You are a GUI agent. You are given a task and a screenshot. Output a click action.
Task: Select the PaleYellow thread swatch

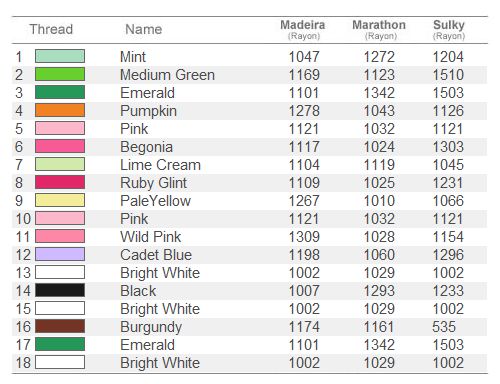(60, 200)
